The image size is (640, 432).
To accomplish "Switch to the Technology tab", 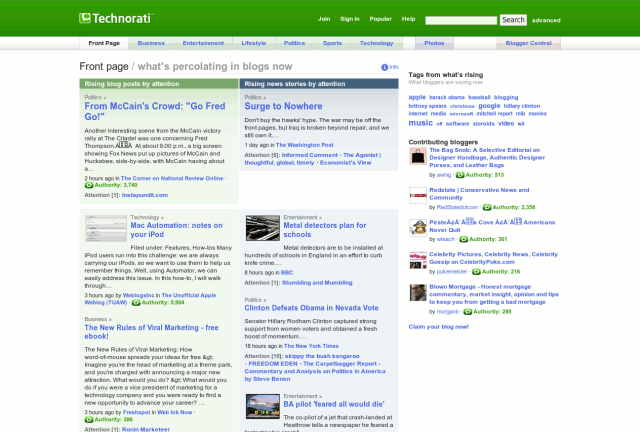I will pyautogui.click(x=376, y=43).
